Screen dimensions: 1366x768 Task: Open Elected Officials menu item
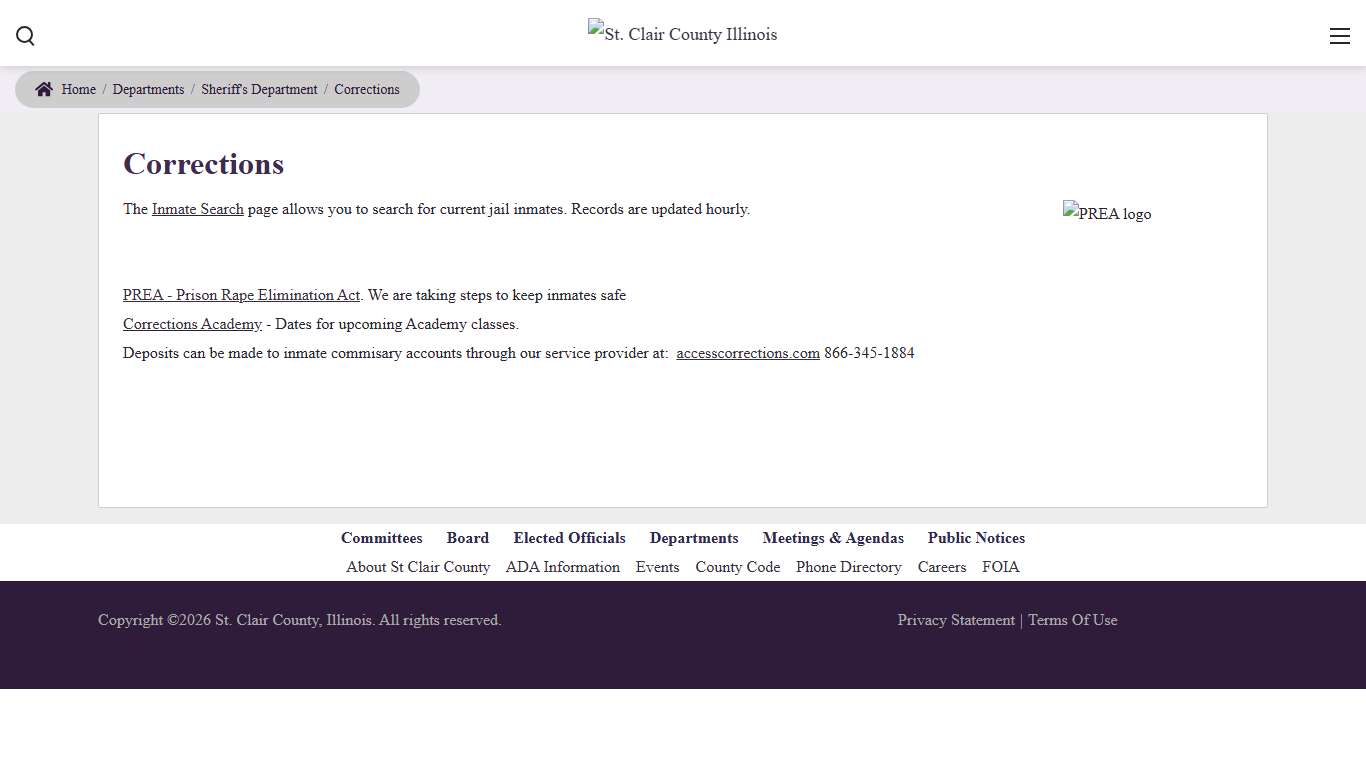pos(569,538)
